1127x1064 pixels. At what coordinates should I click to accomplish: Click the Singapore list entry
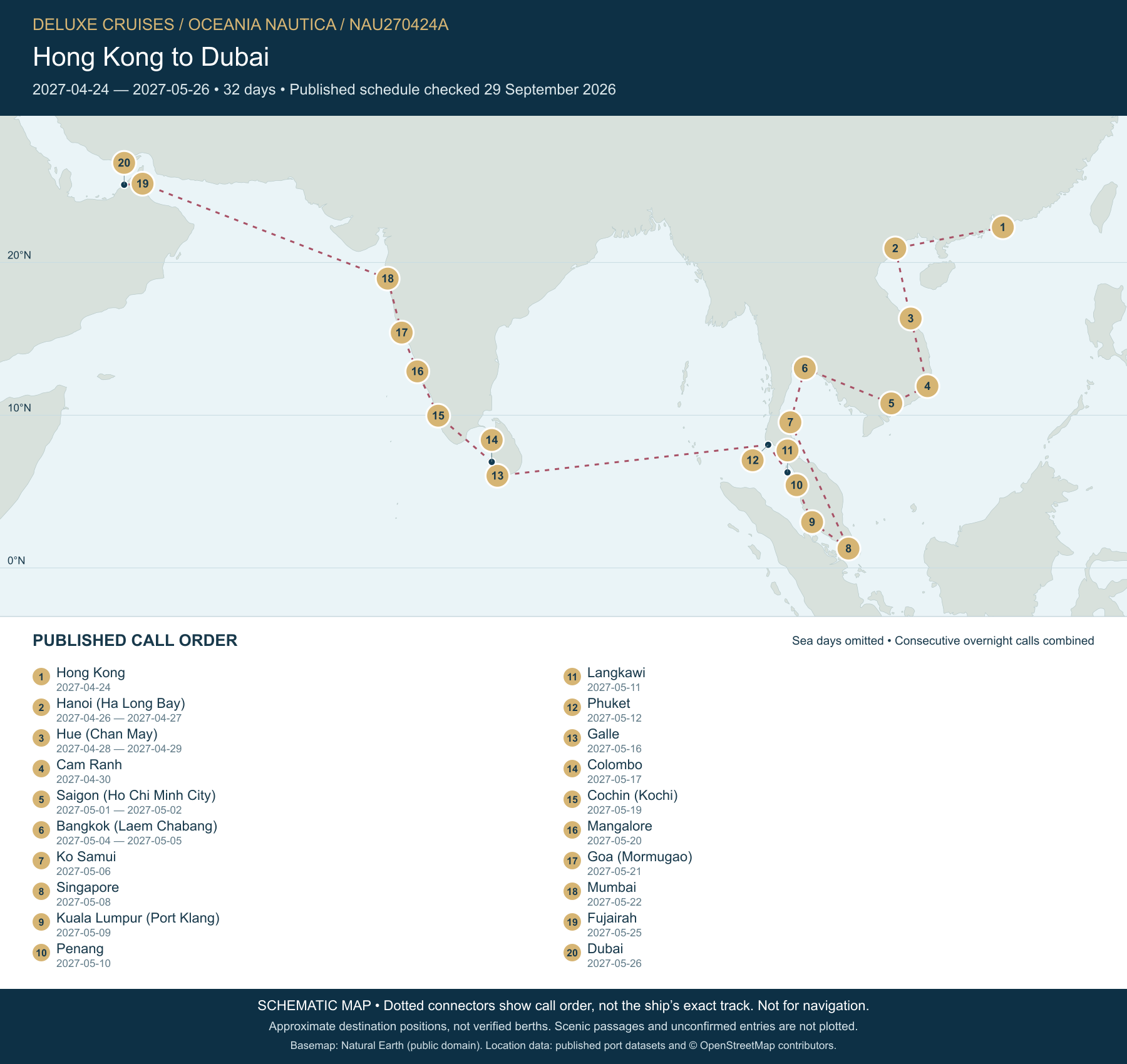coord(76,893)
